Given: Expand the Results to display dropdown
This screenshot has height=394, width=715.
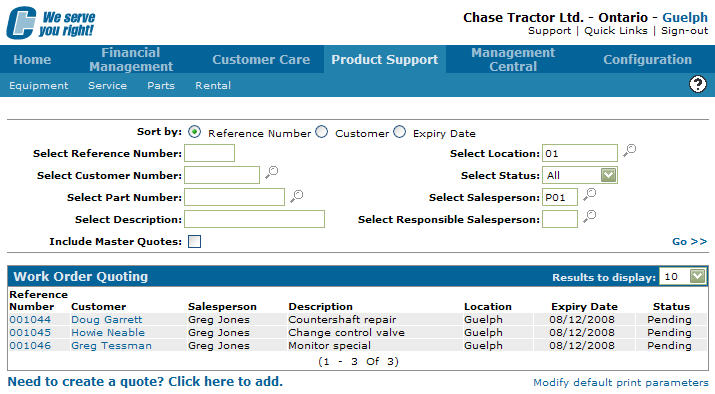Looking at the screenshot, I should coord(697,276).
